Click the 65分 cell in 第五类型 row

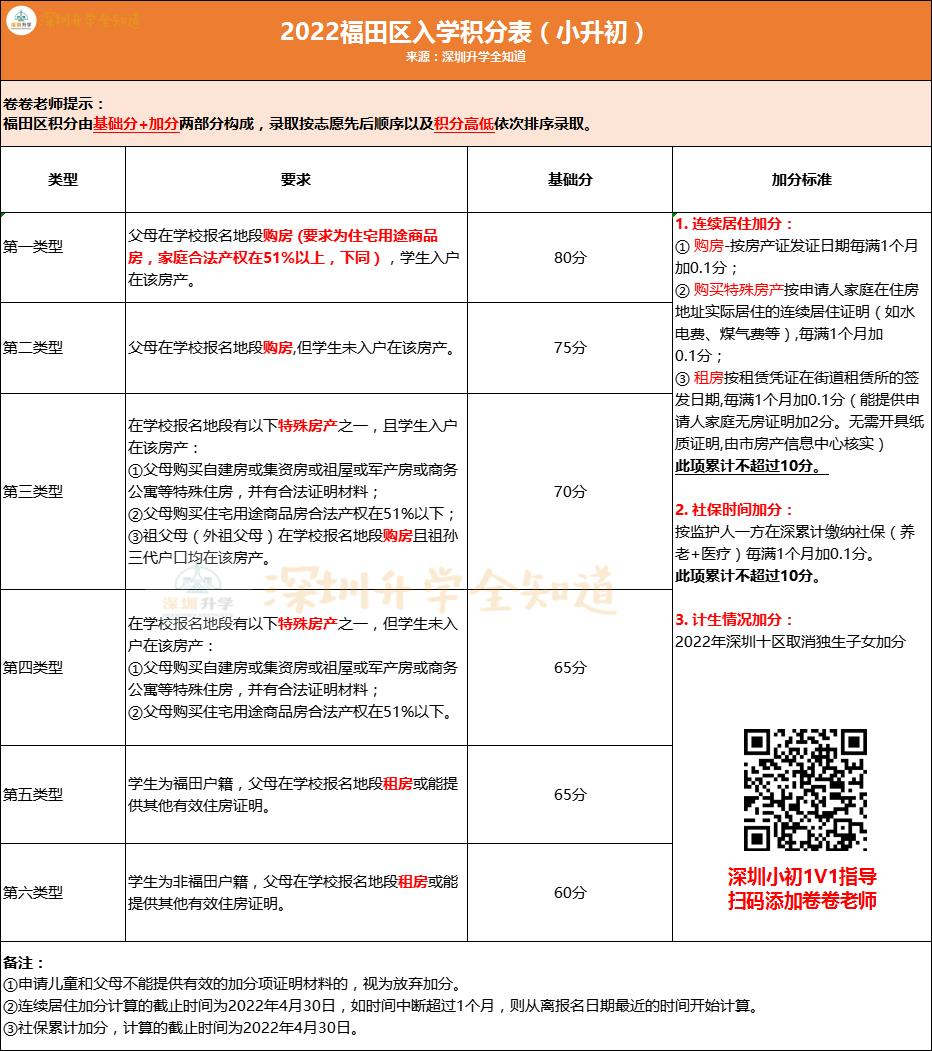[x=570, y=794]
